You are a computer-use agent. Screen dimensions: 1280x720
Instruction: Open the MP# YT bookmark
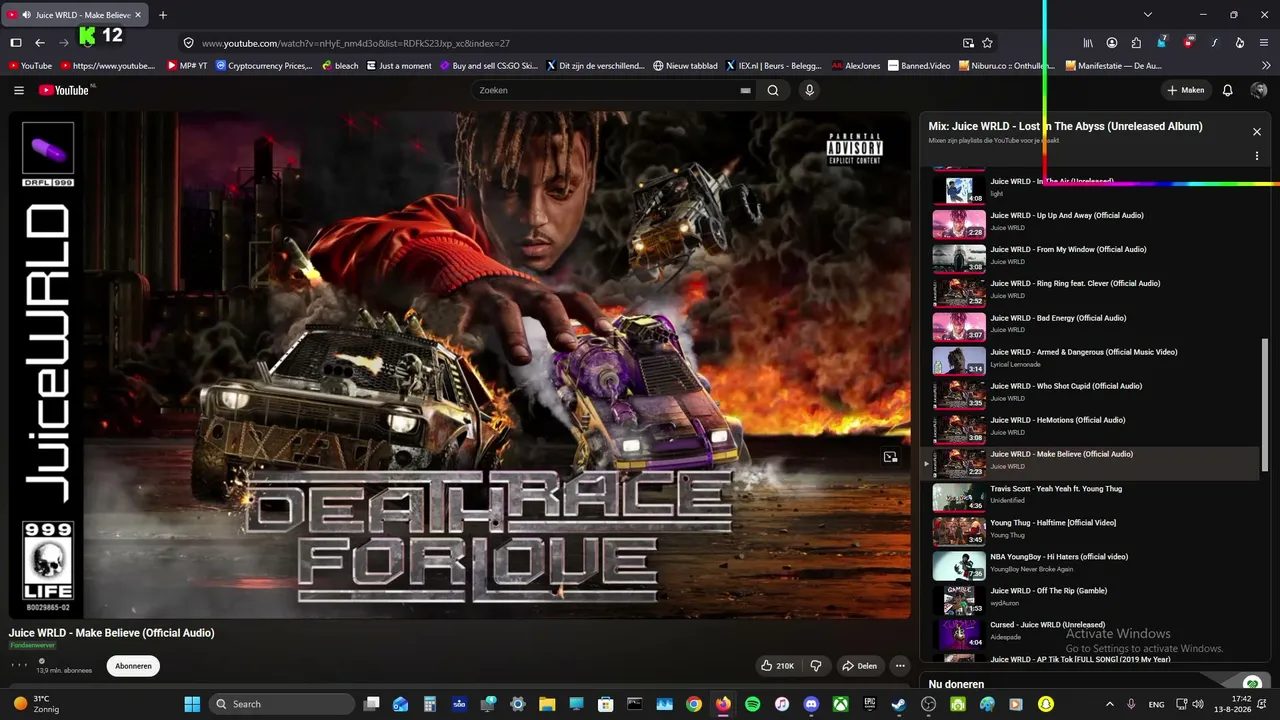[187, 66]
